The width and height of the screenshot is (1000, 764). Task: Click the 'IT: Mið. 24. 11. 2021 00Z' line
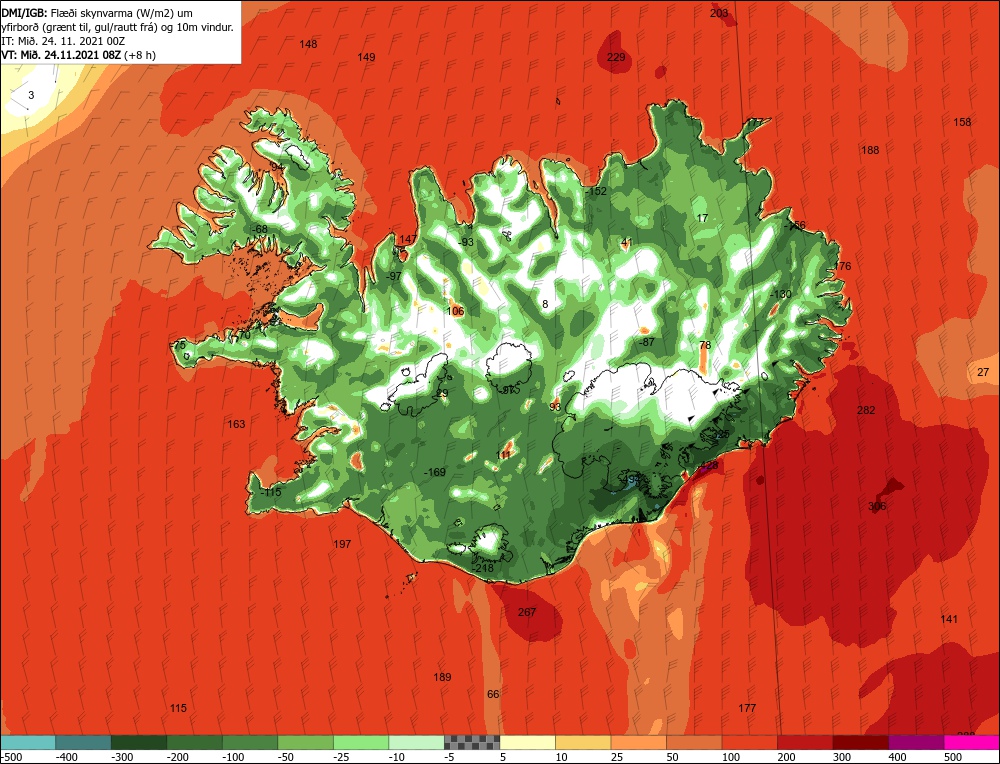63,41
